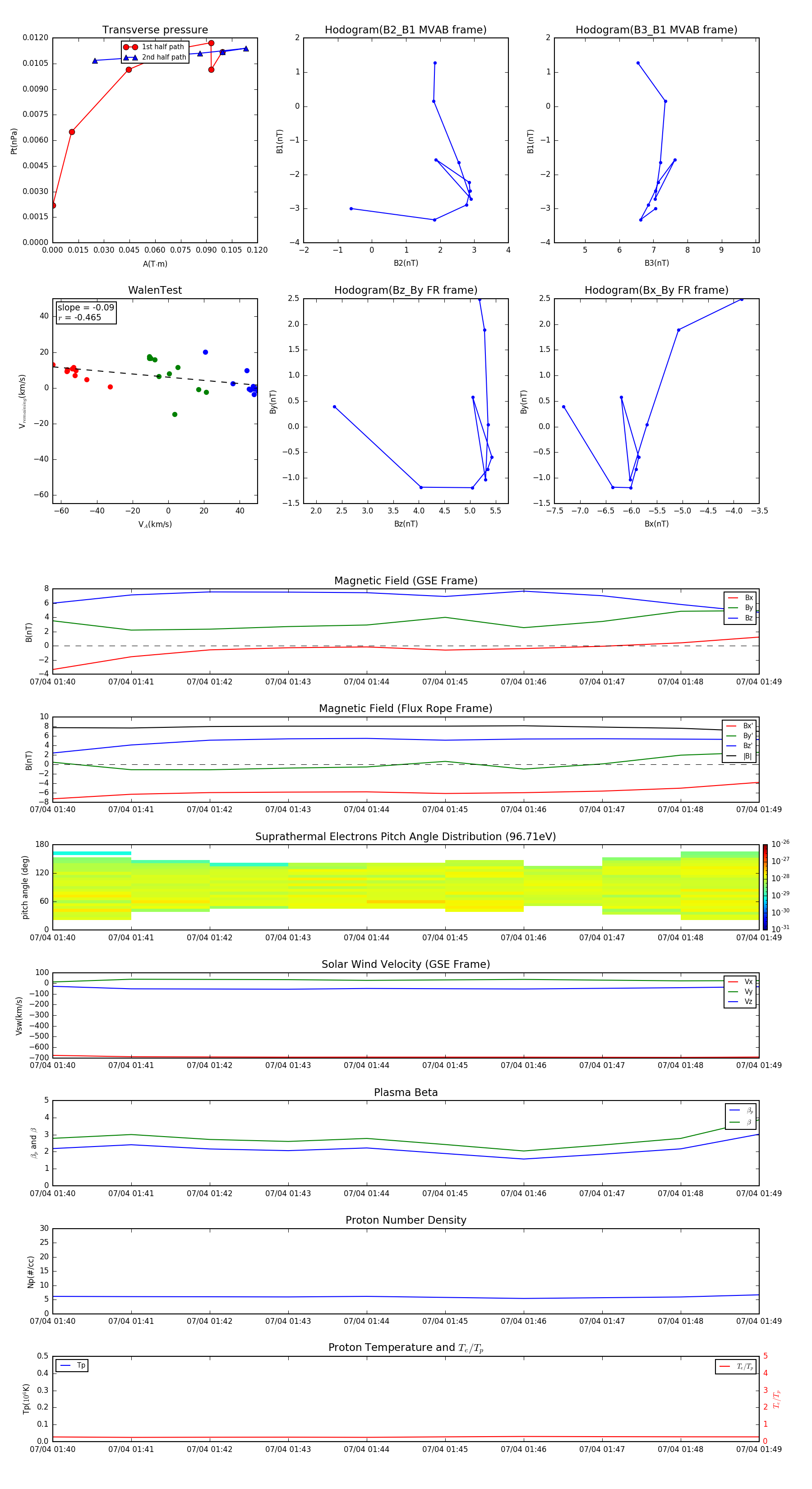812x1489 pixels.
Task: Click the 'Pt(nPa)' y-axis label
Action: pos(14,140)
